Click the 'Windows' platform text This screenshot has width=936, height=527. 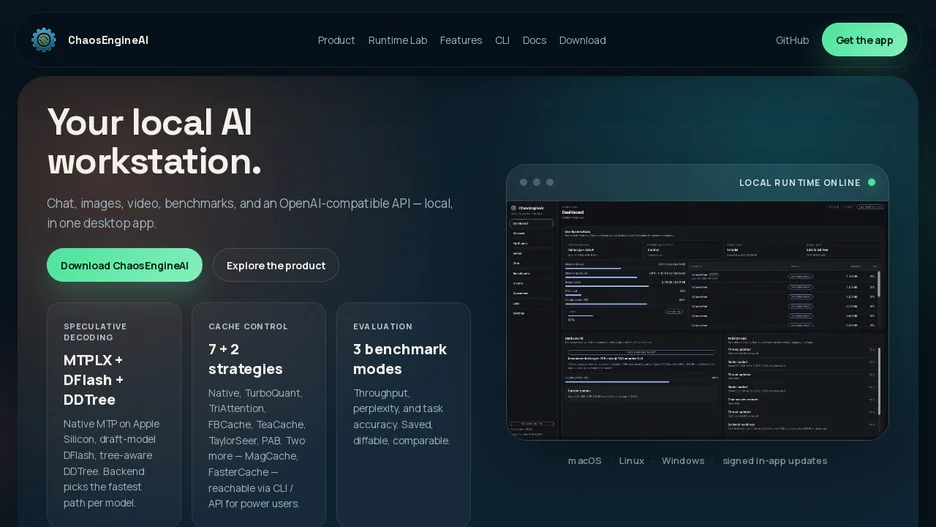click(683, 461)
